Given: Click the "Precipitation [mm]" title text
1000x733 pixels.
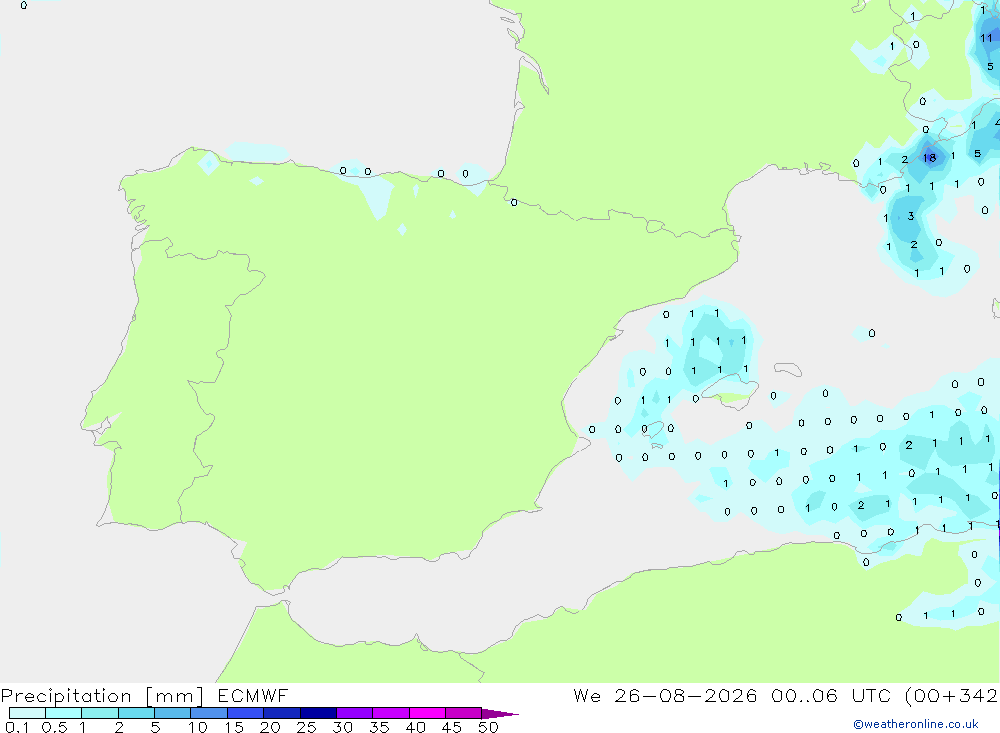Looking at the screenshot, I should [x=103, y=696].
